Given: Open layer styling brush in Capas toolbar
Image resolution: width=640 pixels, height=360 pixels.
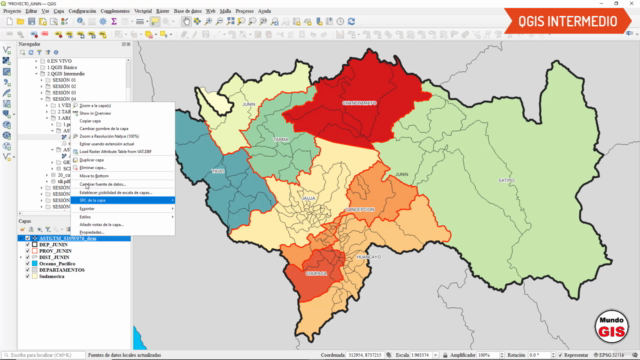Looking at the screenshot, I should (x=22, y=229).
